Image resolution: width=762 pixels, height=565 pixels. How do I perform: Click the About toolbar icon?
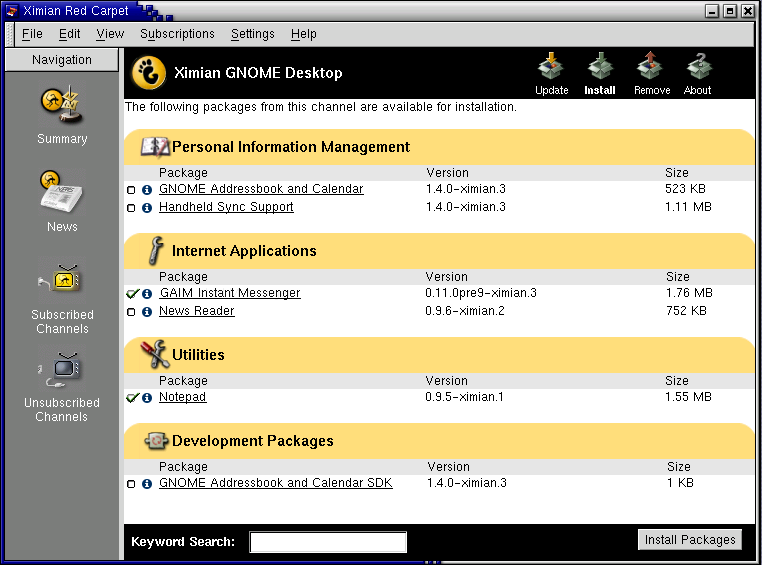[x=699, y=66]
